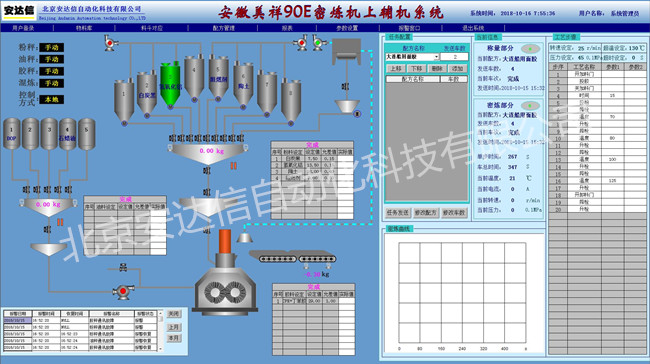Click the 上移 button in task config
Viewport: 650px width, 364px height.
(x=396, y=68)
